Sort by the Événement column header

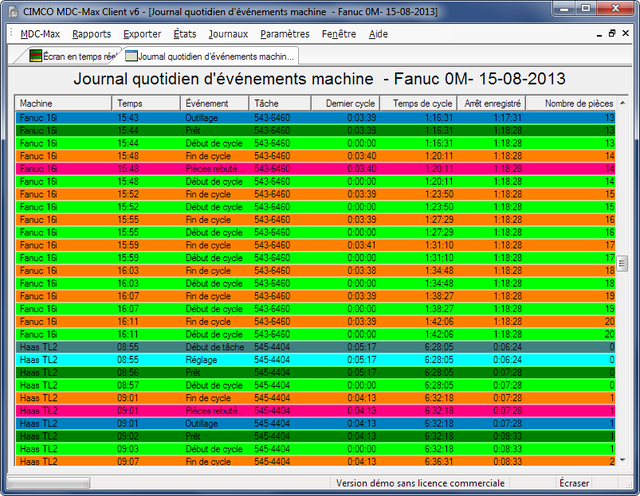pos(215,103)
